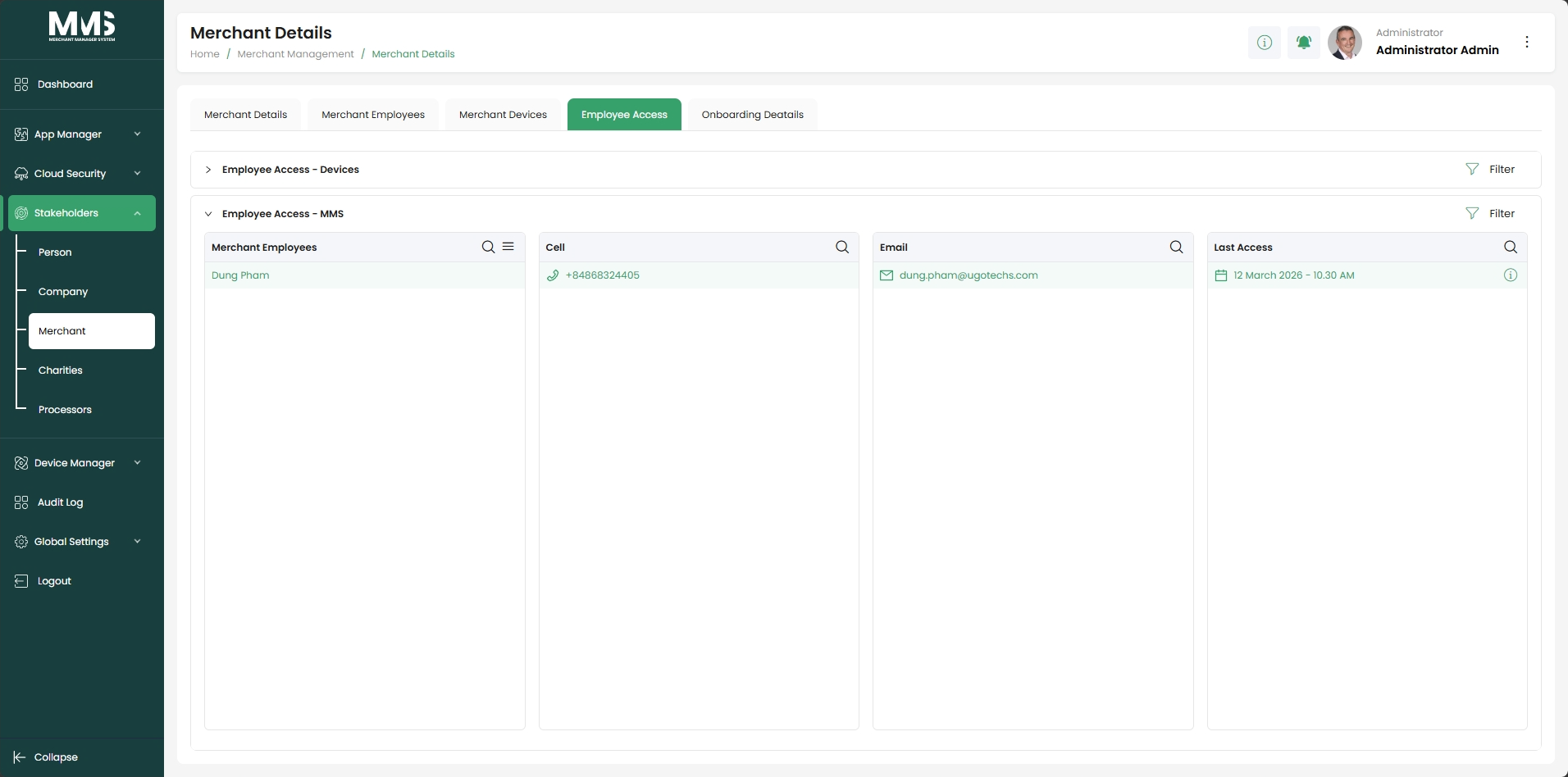Open notifications bell icon
This screenshot has height=777, width=1568.
pyautogui.click(x=1304, y=42)
